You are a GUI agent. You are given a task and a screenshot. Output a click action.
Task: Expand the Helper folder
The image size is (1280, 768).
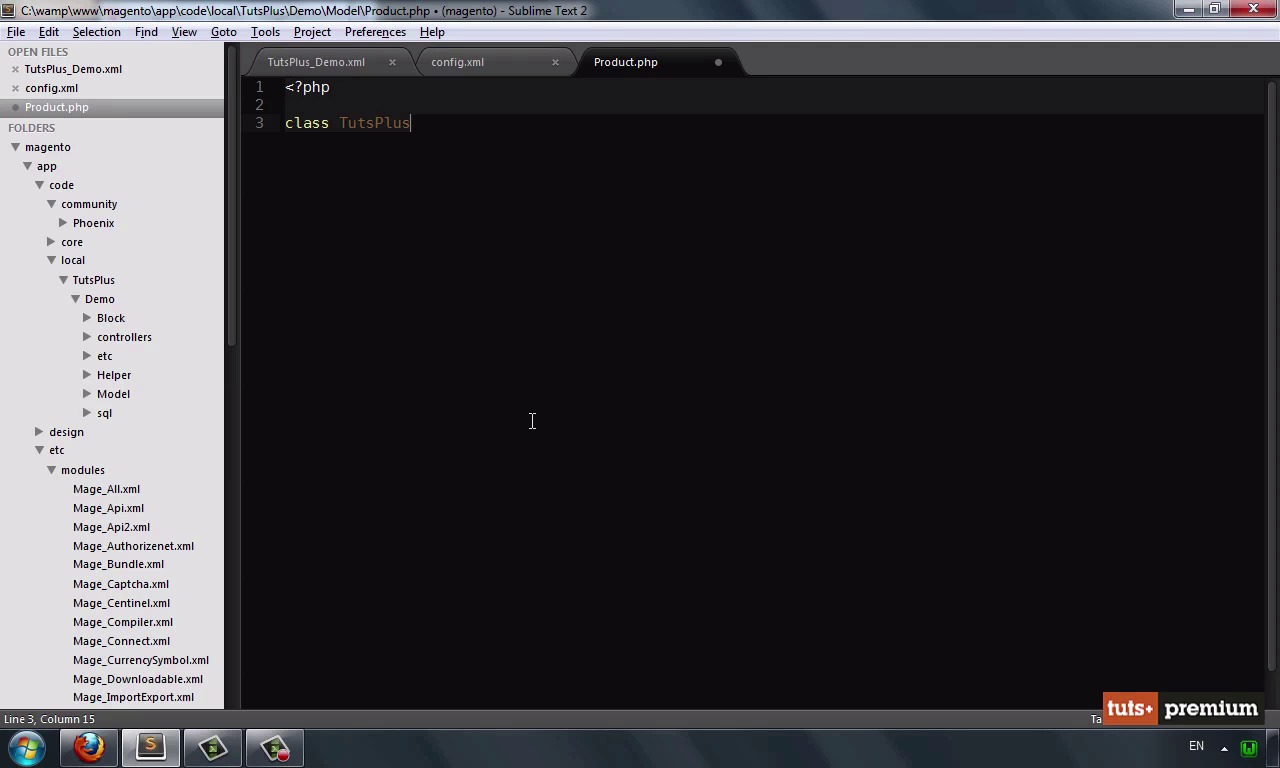pos(87,375)
